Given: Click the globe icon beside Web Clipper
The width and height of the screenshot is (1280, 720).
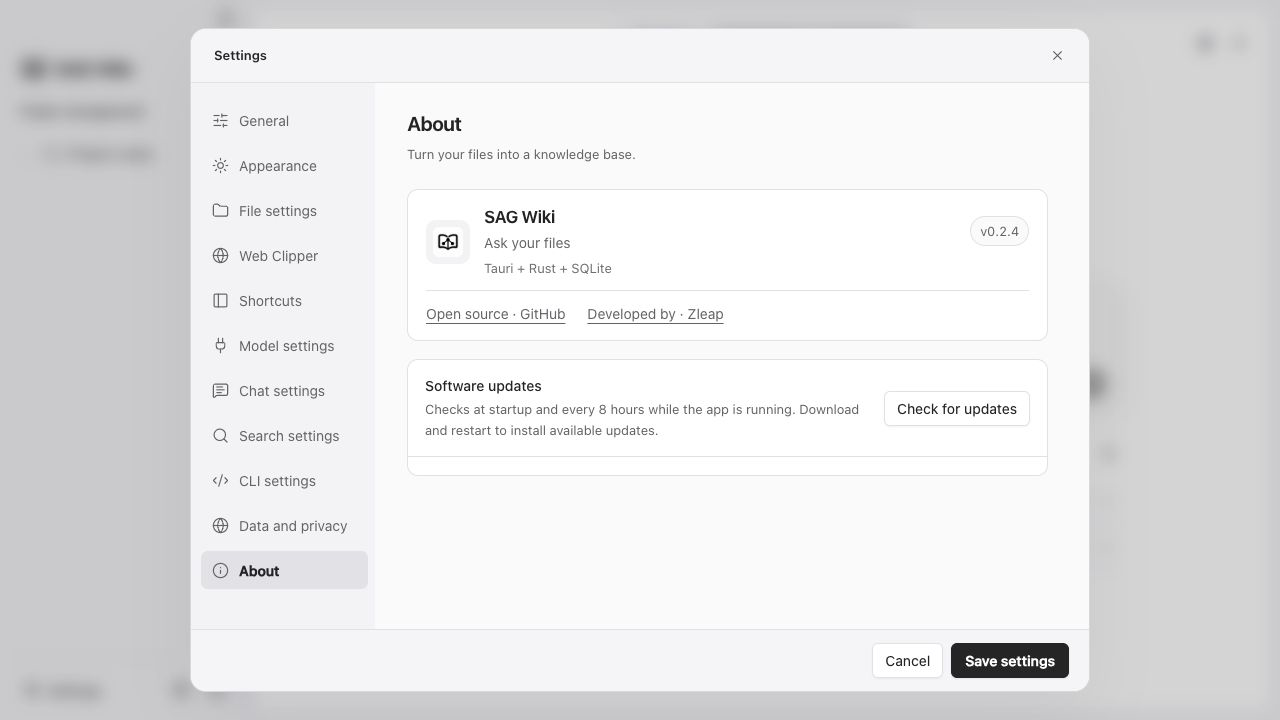Looking at the screenshot, I should pos(220,256).
